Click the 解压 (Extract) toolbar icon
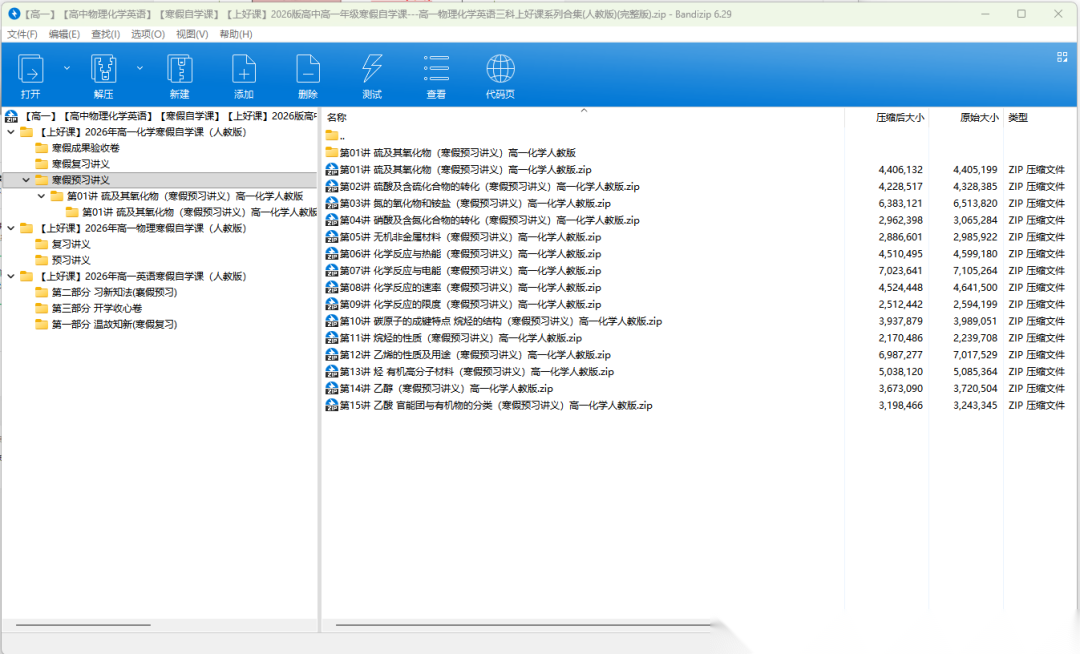This screenshot has height=654, width=1080. pyautogui.click(x=104, y=70)
